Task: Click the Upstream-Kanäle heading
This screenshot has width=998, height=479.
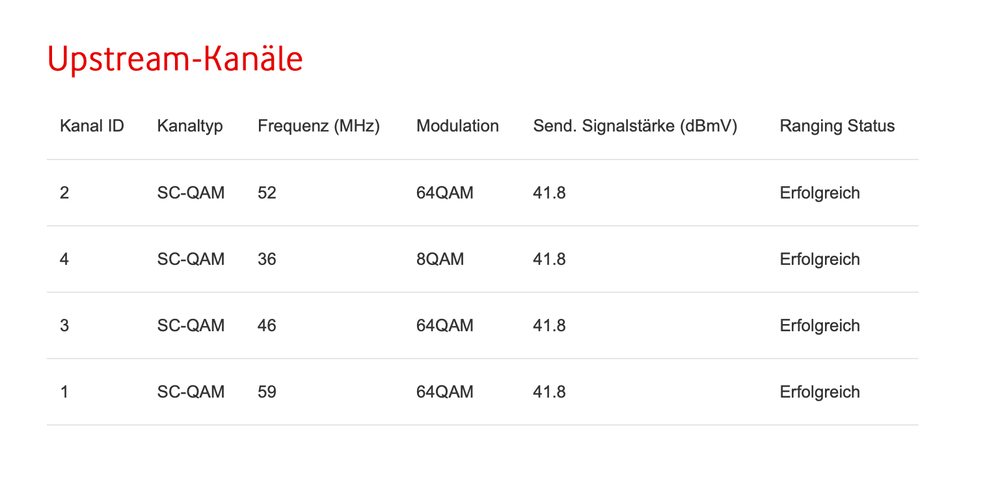Action: (x=174, y=59)
